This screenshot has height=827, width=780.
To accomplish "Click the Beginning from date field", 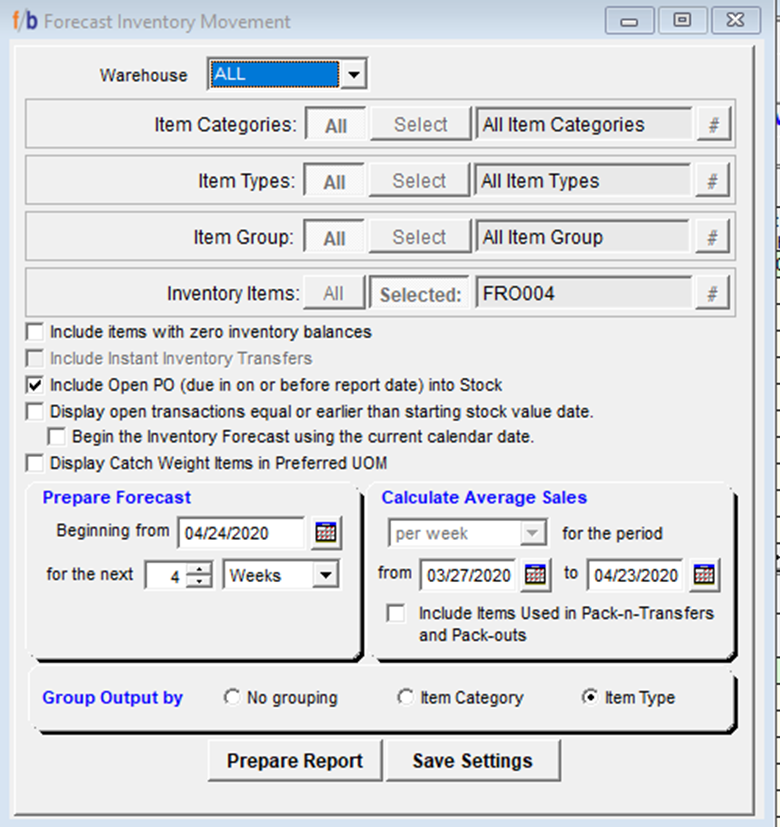I will [240, 533].
